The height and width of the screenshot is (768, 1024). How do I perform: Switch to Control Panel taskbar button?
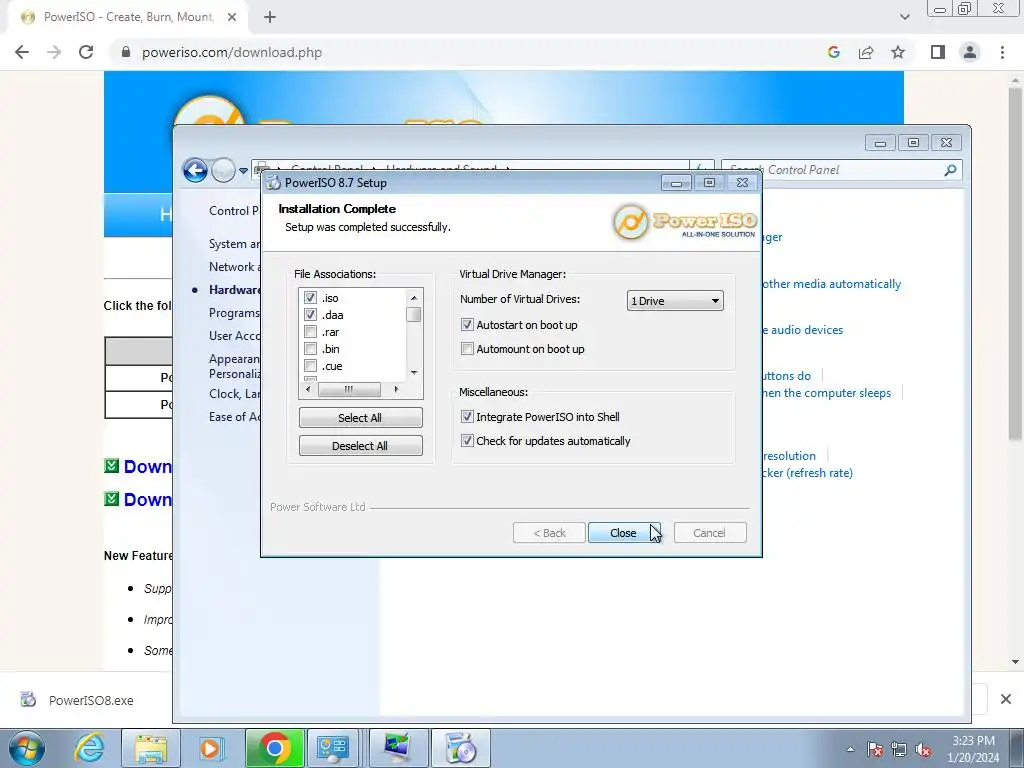(x=332, y=748)
